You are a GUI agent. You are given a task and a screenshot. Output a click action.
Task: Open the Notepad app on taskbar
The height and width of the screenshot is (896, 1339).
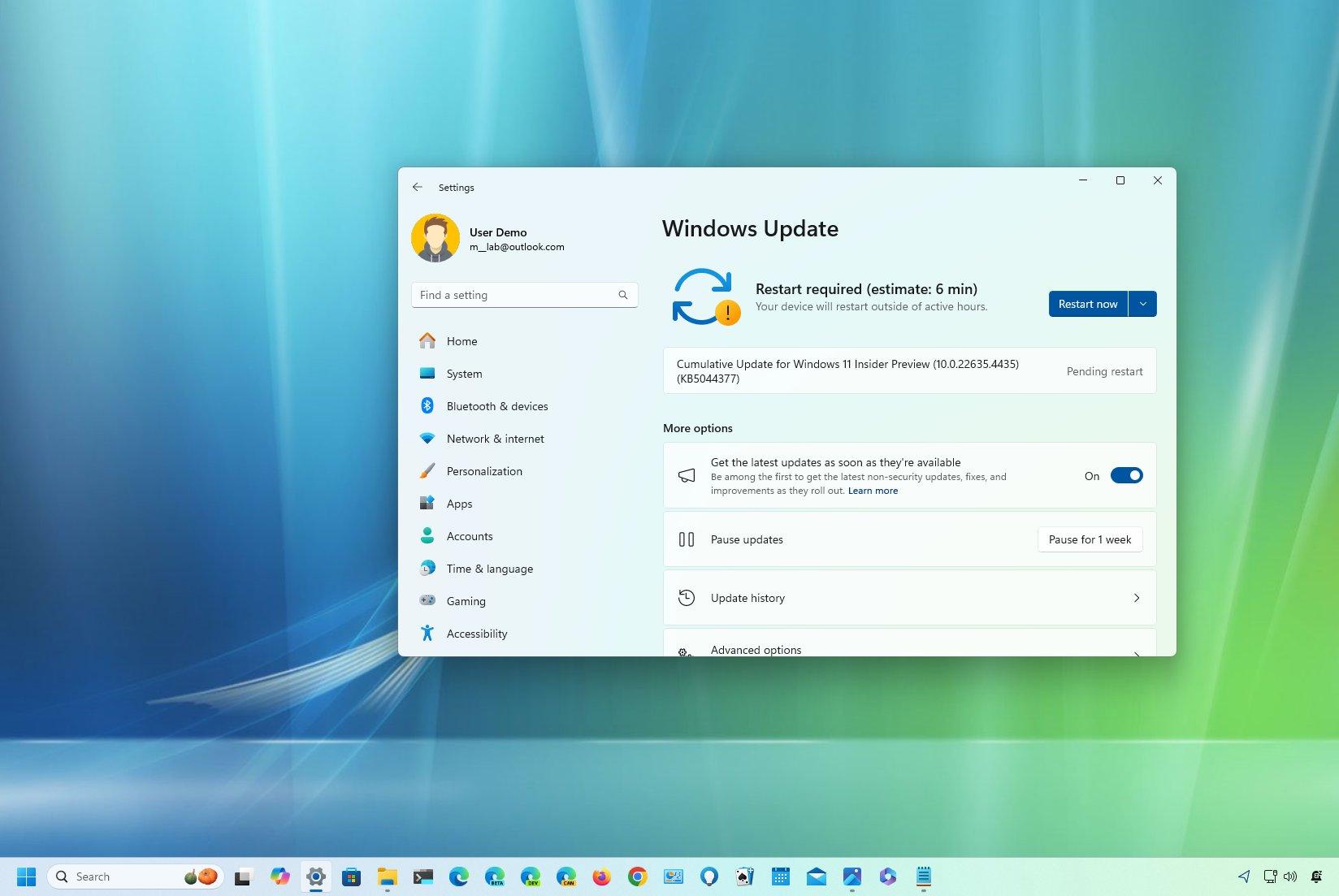click(x=924, y=877)
